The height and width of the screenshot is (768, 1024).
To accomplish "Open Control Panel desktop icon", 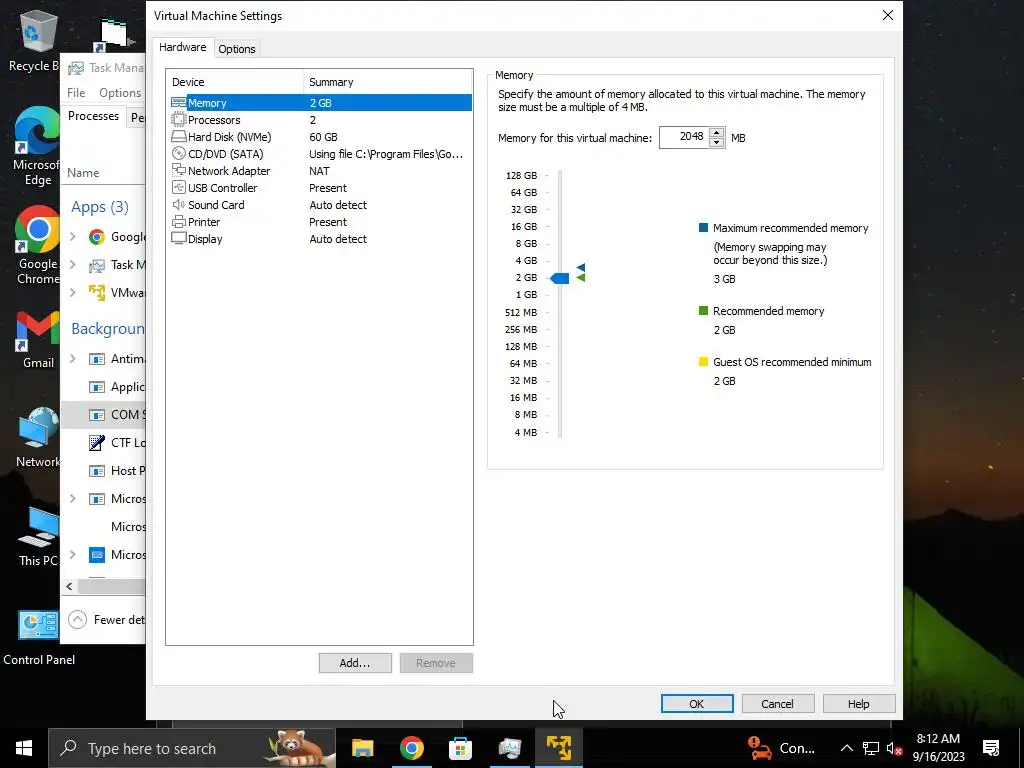I will [39, 638].
